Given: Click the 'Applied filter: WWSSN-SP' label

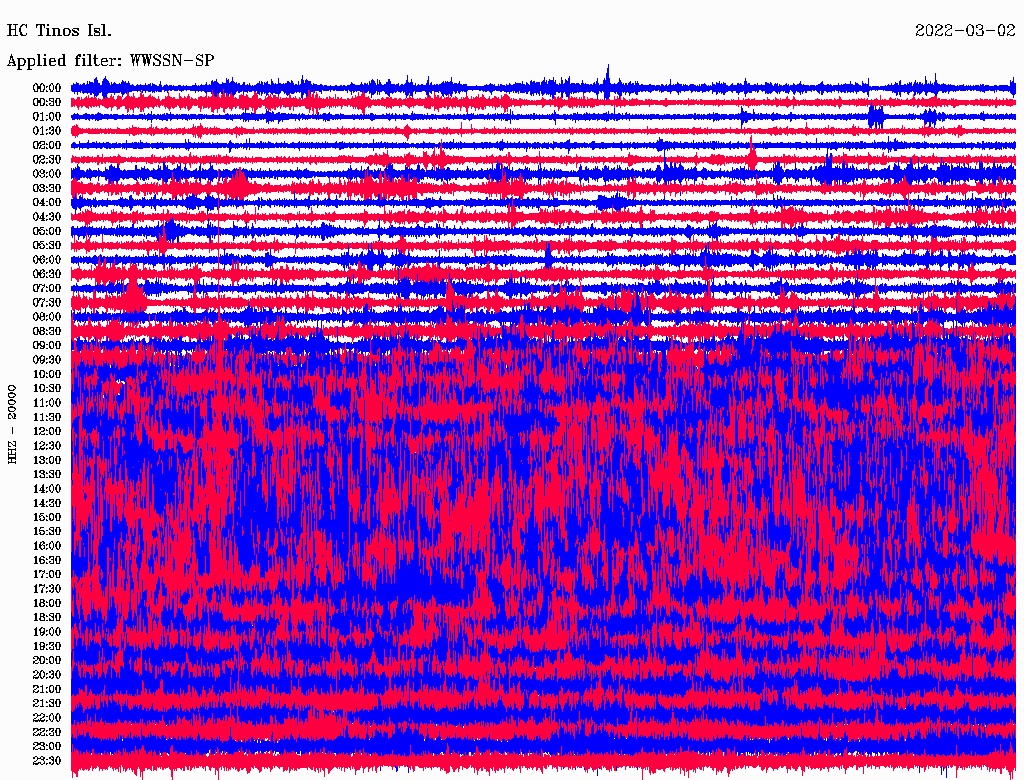Looking at the screenshot, I should coord(110,60).
